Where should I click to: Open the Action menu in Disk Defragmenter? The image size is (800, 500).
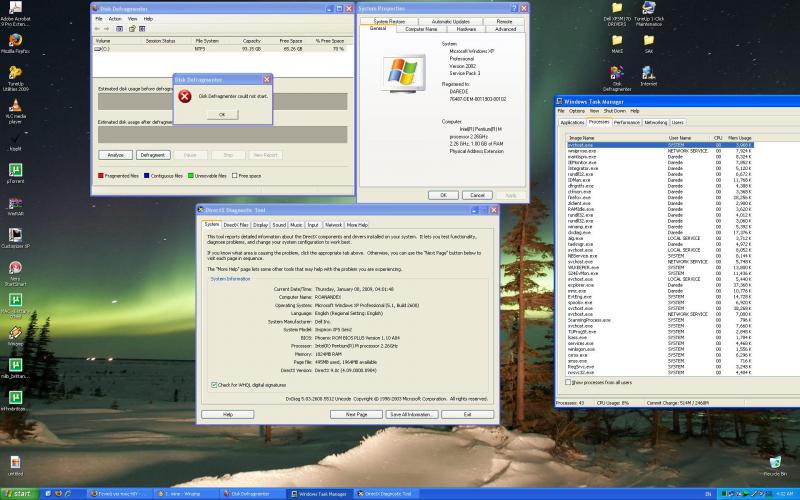pyautogui.click(x=115, y=19)
